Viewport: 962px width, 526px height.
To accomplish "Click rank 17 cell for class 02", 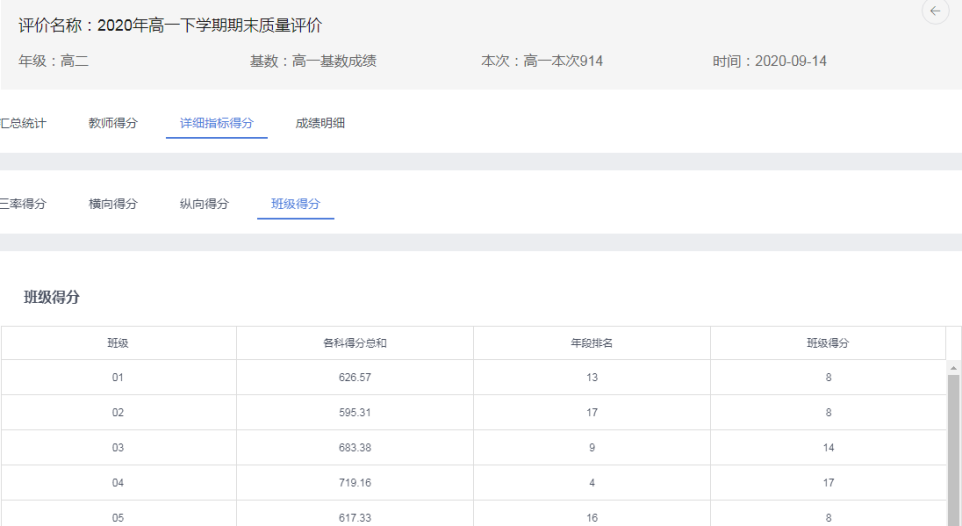I will coord(591,412).
